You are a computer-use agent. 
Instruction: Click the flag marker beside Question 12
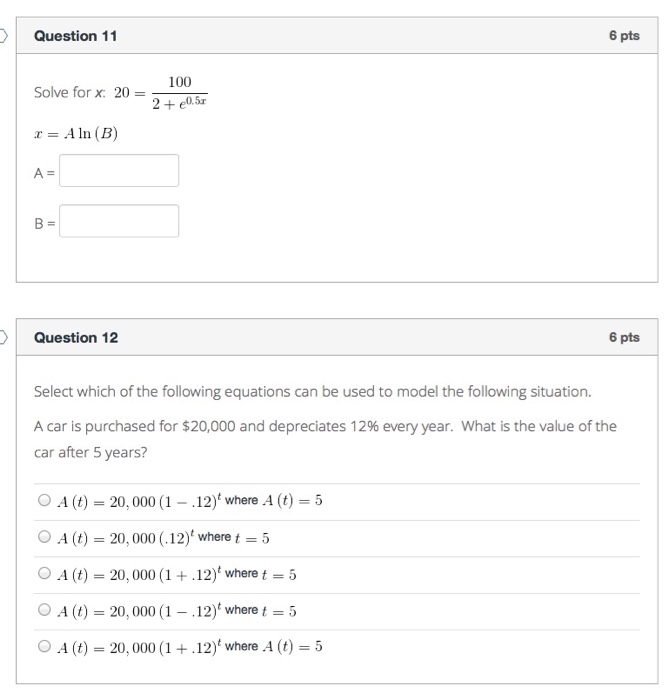pyautogui.click(x=4, y=337)
